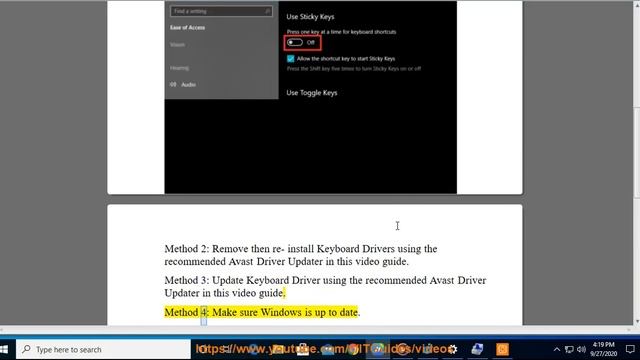Open the orange app icon in the taskbar
This screenshot has height=360, width=640.
pos(502,349)
